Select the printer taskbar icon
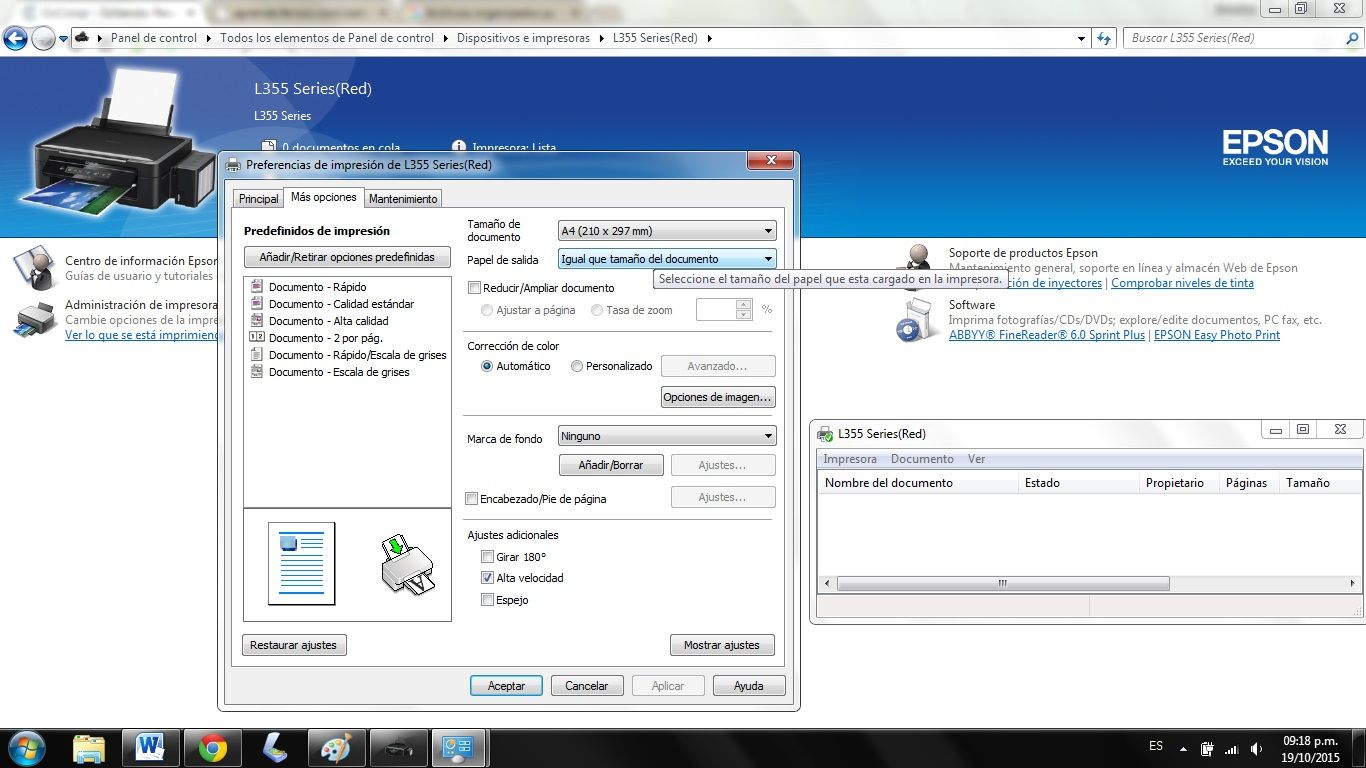The width and height of the screenshot is (1366, 768). (x=398, y=747)
